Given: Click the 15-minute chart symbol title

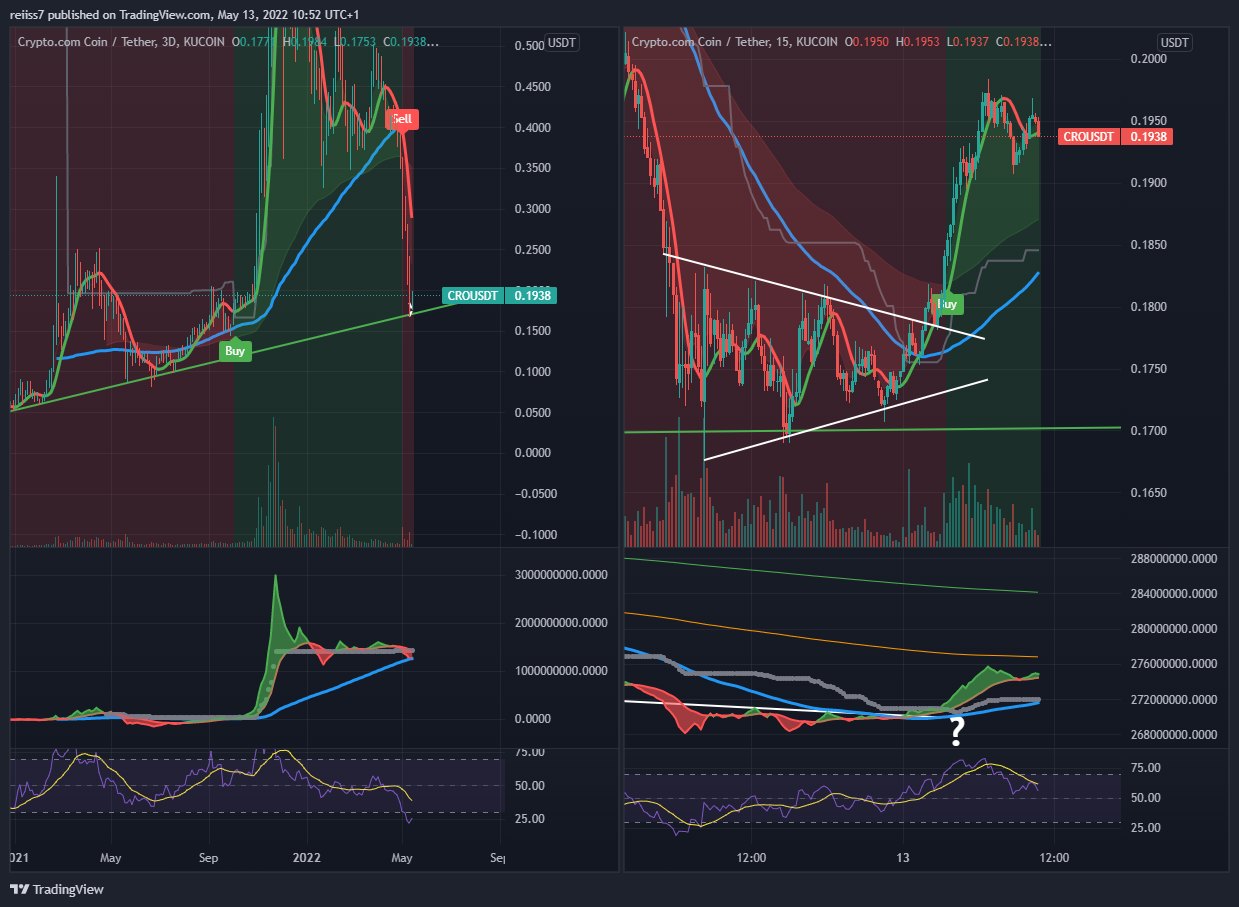Looking at the screenshot, I should (737, 42).
